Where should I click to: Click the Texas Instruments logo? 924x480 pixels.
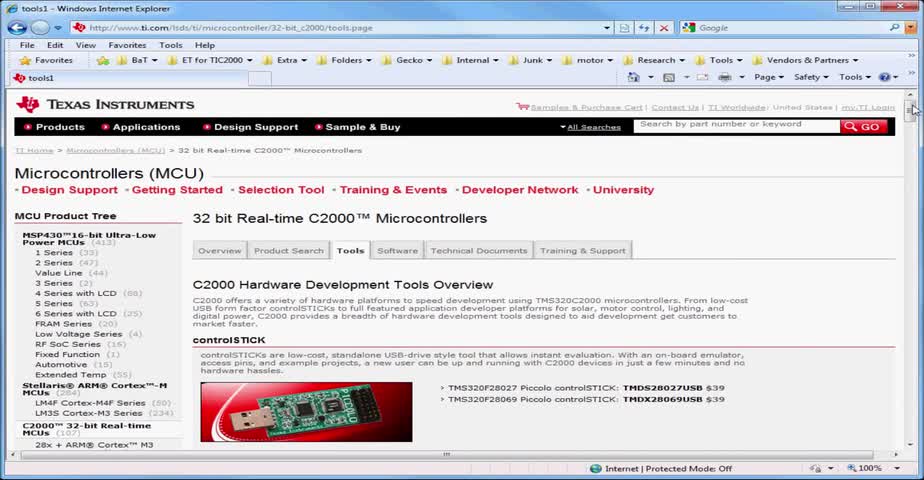tap(105, 104)
